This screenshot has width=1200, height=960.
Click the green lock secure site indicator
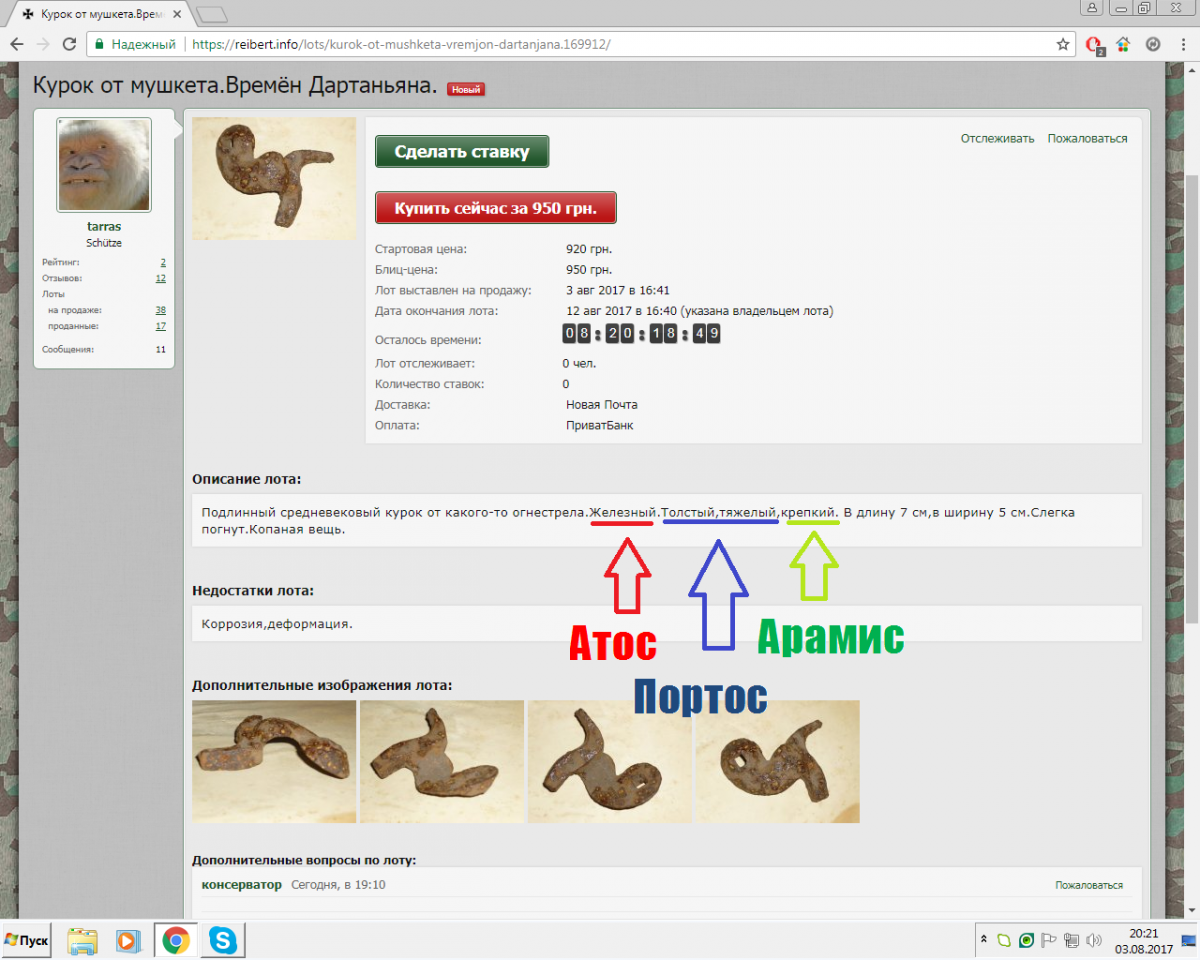coord(97,44)
